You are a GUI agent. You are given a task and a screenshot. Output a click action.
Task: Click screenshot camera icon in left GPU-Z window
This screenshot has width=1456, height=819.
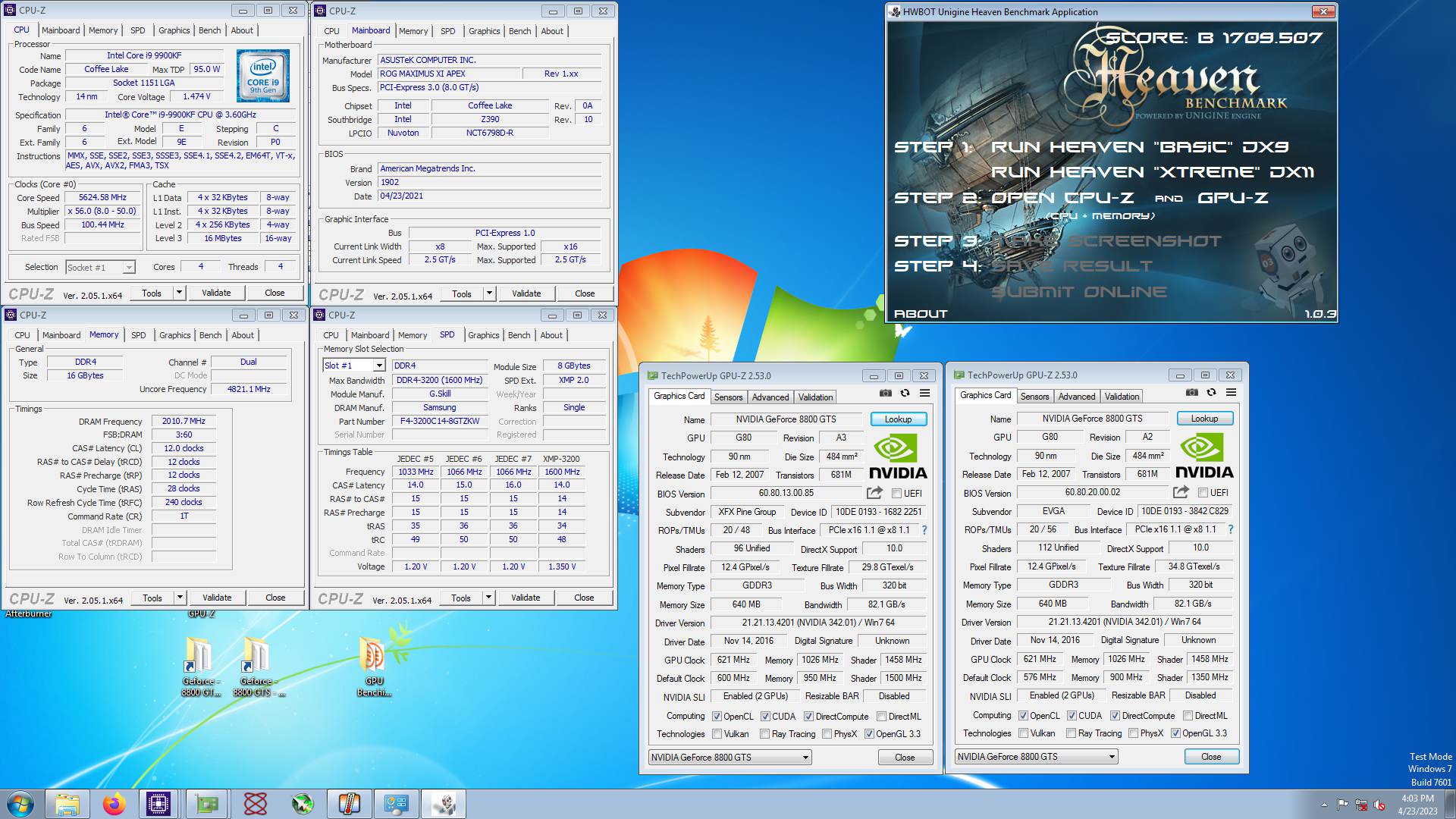[885, 393]
